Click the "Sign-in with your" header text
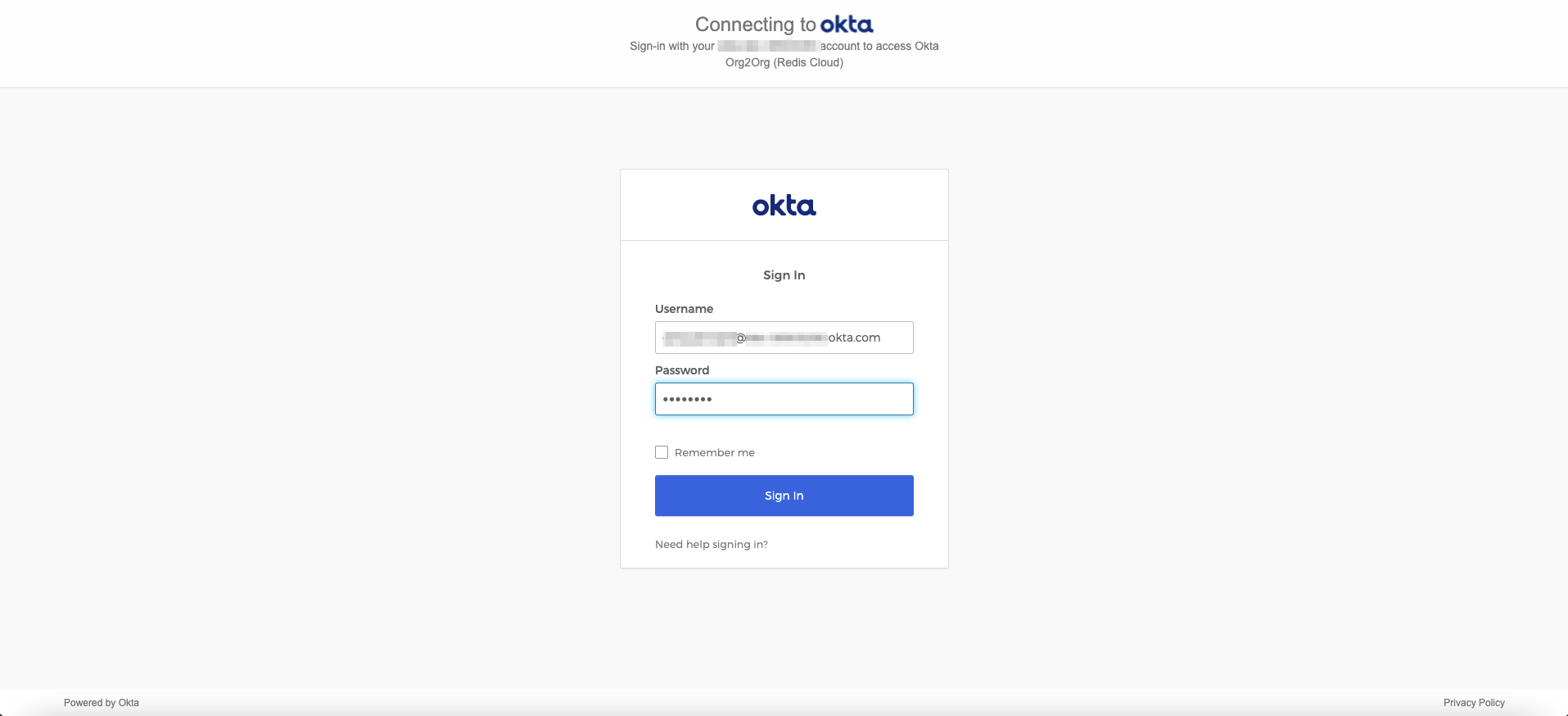 coord(671,46)
